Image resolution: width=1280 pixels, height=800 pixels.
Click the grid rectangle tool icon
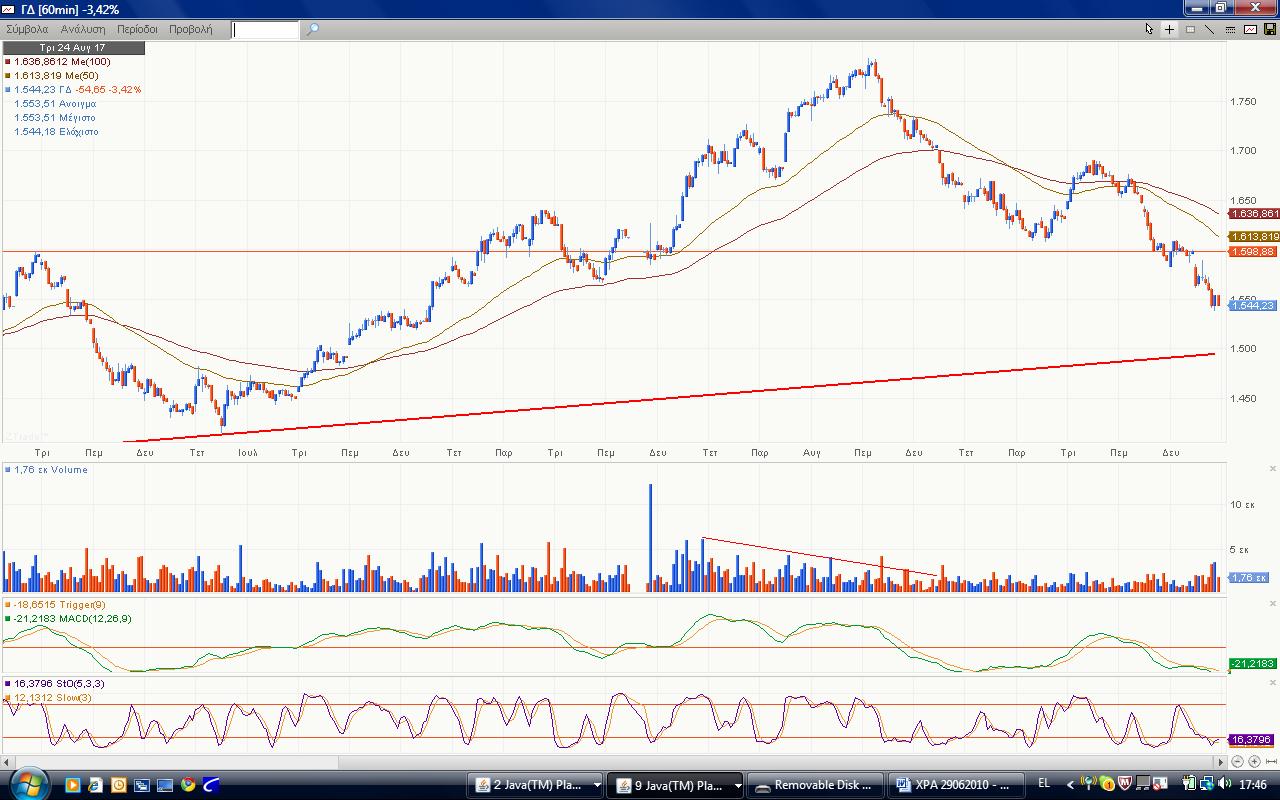pyautogui.click(x=1190, y=29)
